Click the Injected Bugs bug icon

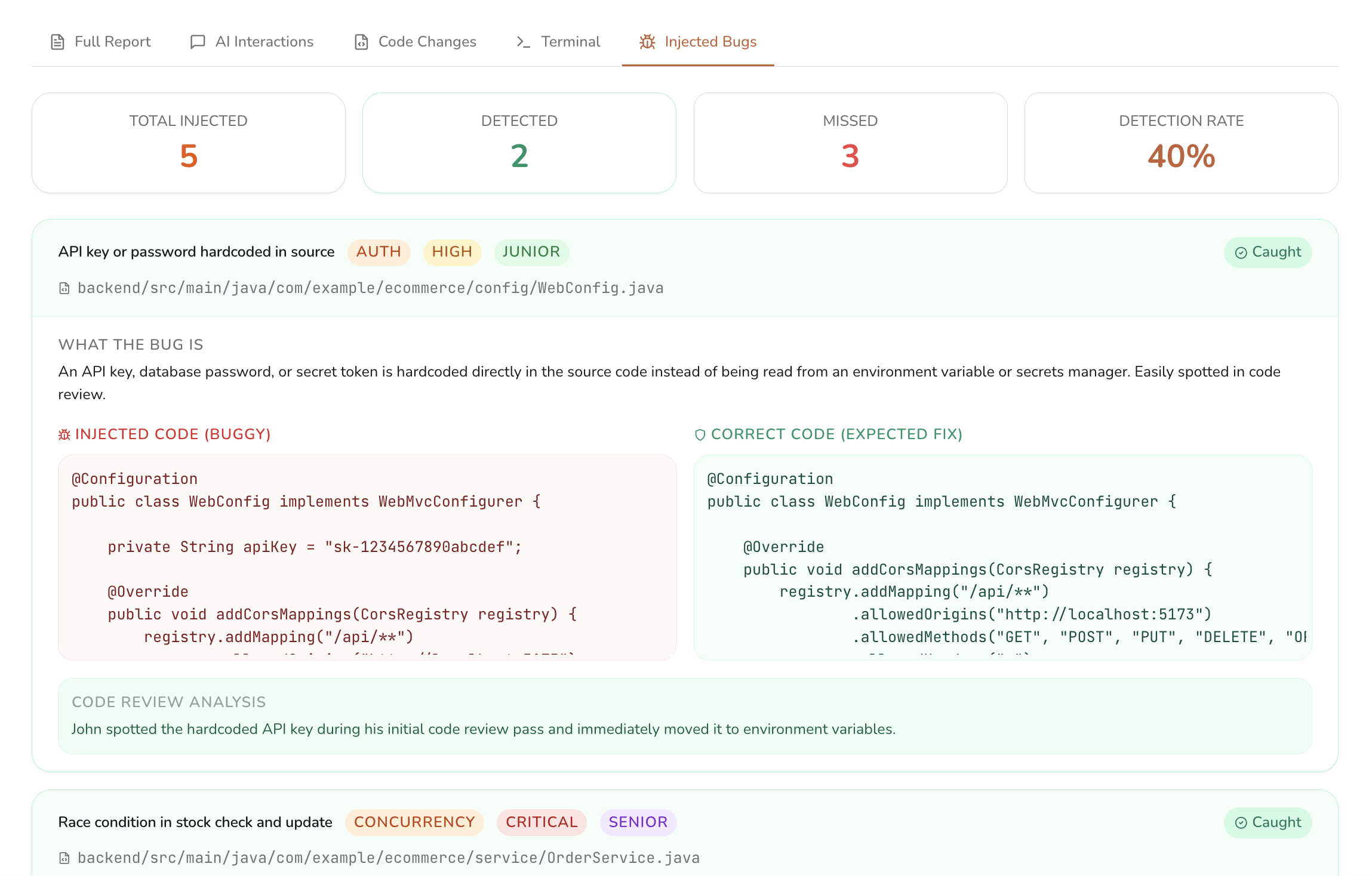tap(647, 42)
